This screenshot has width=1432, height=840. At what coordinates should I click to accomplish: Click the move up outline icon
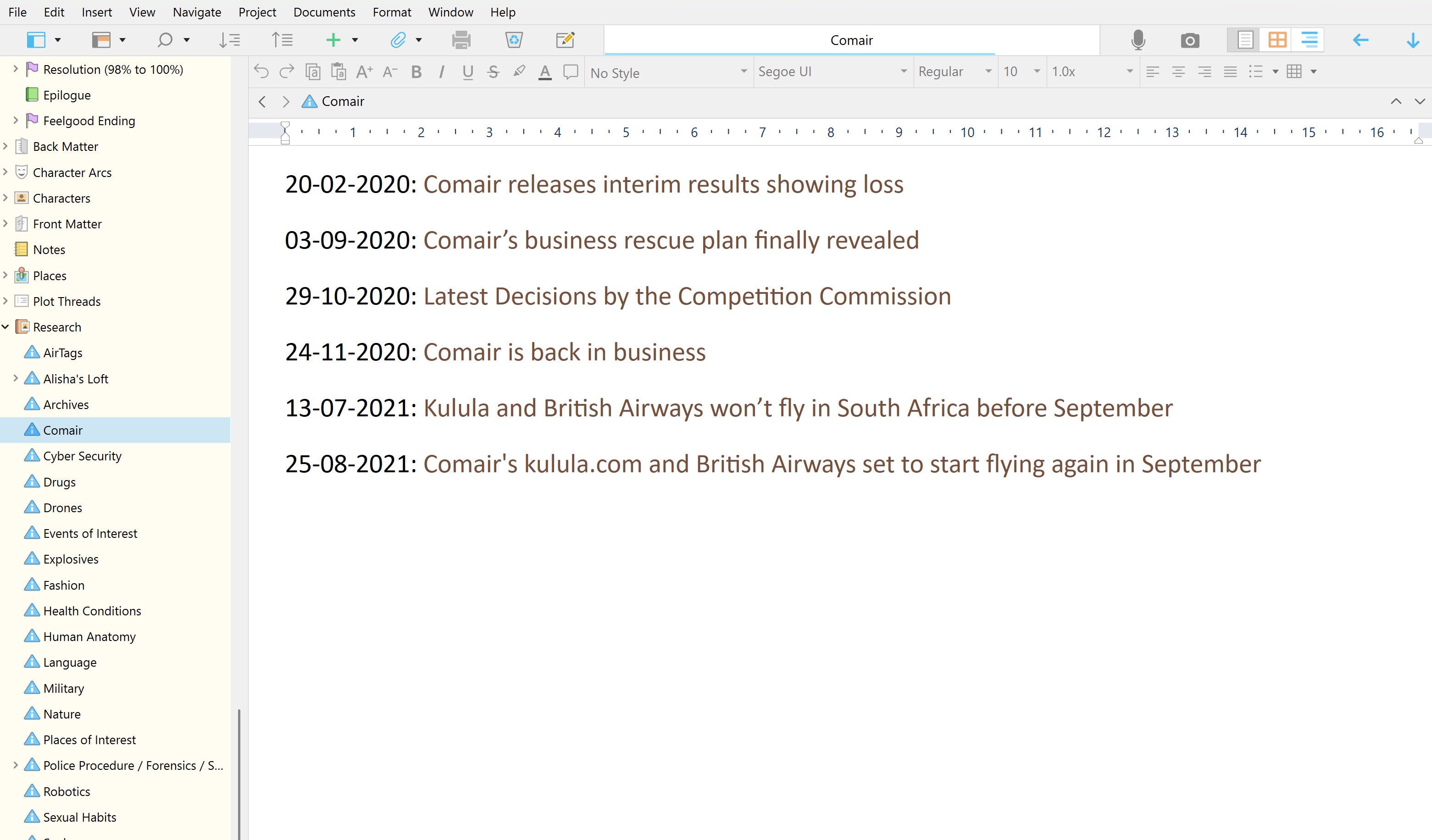(x=282, y=40)
